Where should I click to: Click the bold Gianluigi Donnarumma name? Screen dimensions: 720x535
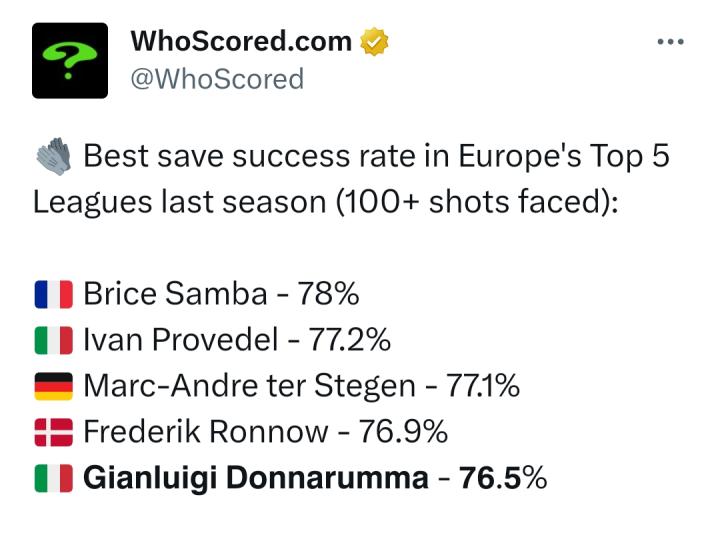[255, 478]
